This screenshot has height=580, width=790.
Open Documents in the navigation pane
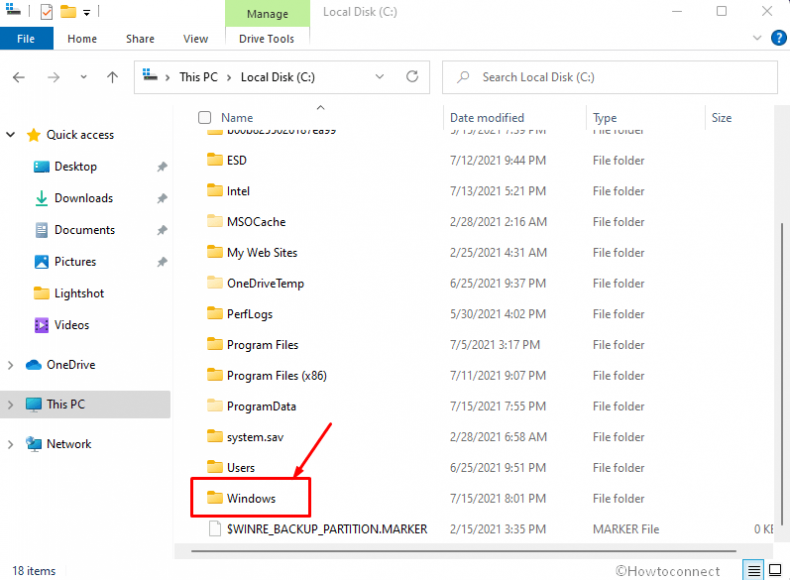coord(85,230)
